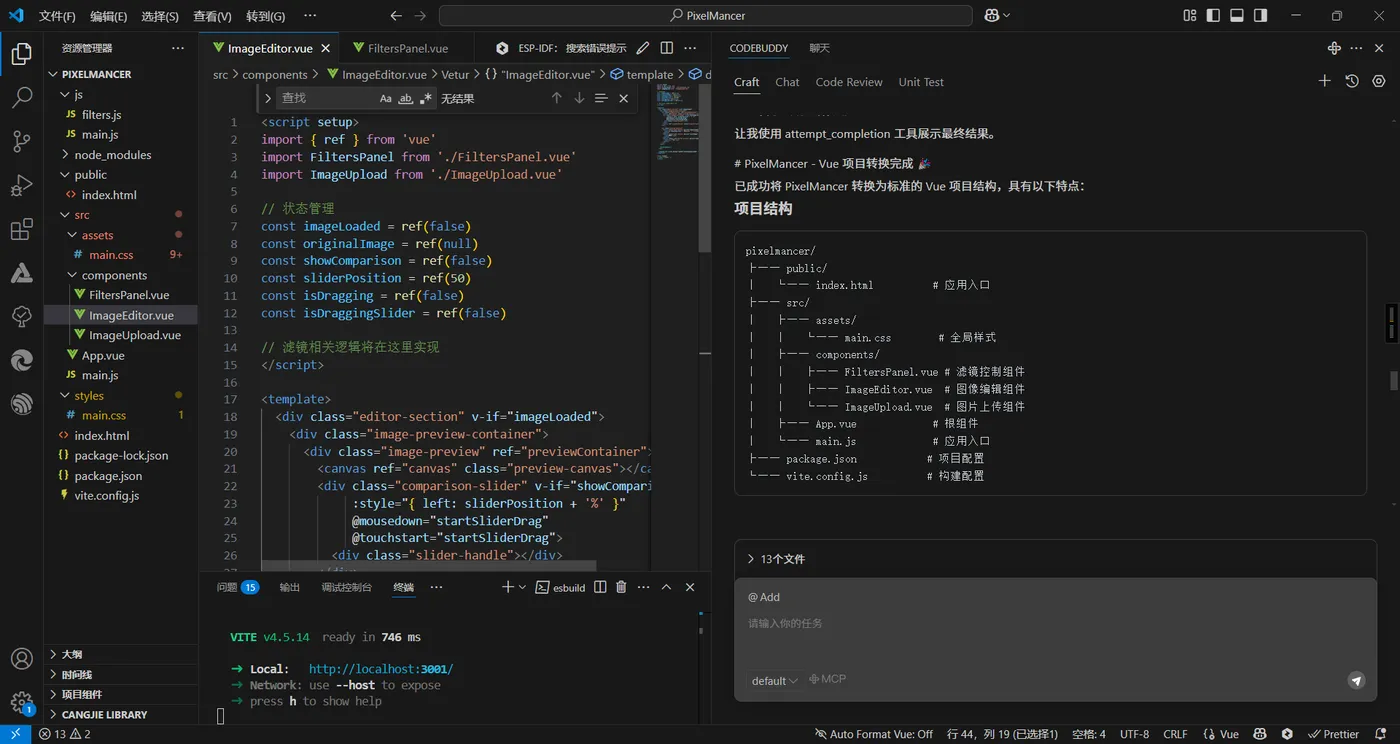
Task: Split the editor to the right
Action: pos(667,48)
